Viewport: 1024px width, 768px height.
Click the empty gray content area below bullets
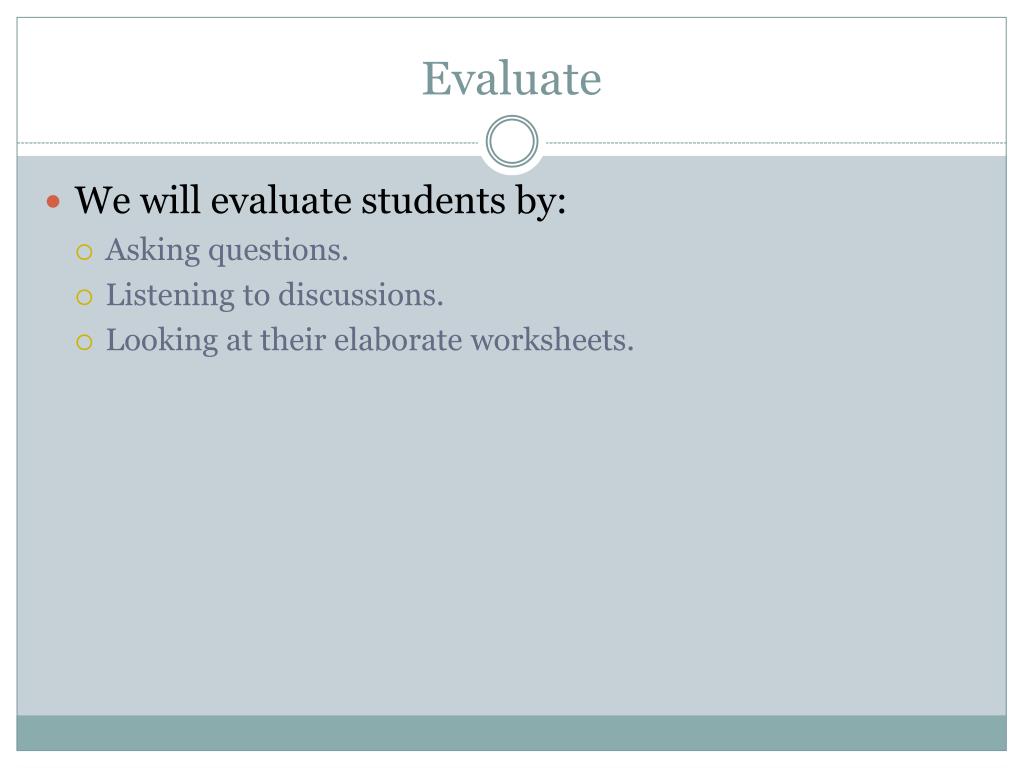tap(511, 536)
